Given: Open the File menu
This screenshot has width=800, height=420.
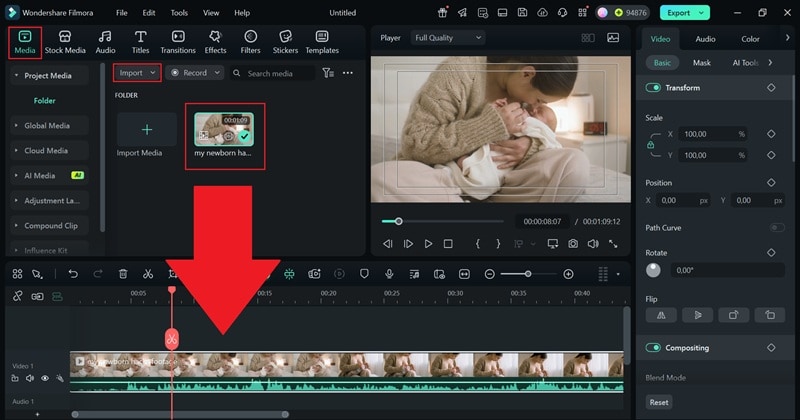Looking at the screenshot, I should pyautogui.click(x=121, y=13).
